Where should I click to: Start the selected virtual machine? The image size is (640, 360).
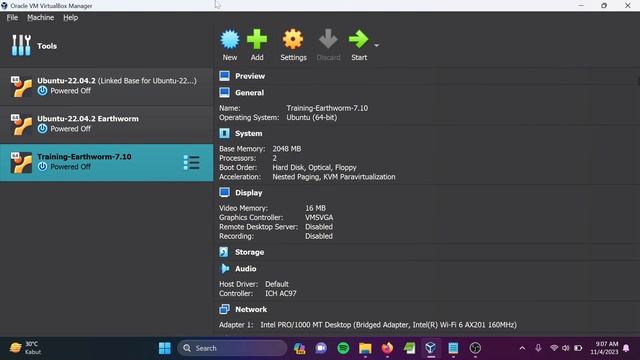(358, 40)
